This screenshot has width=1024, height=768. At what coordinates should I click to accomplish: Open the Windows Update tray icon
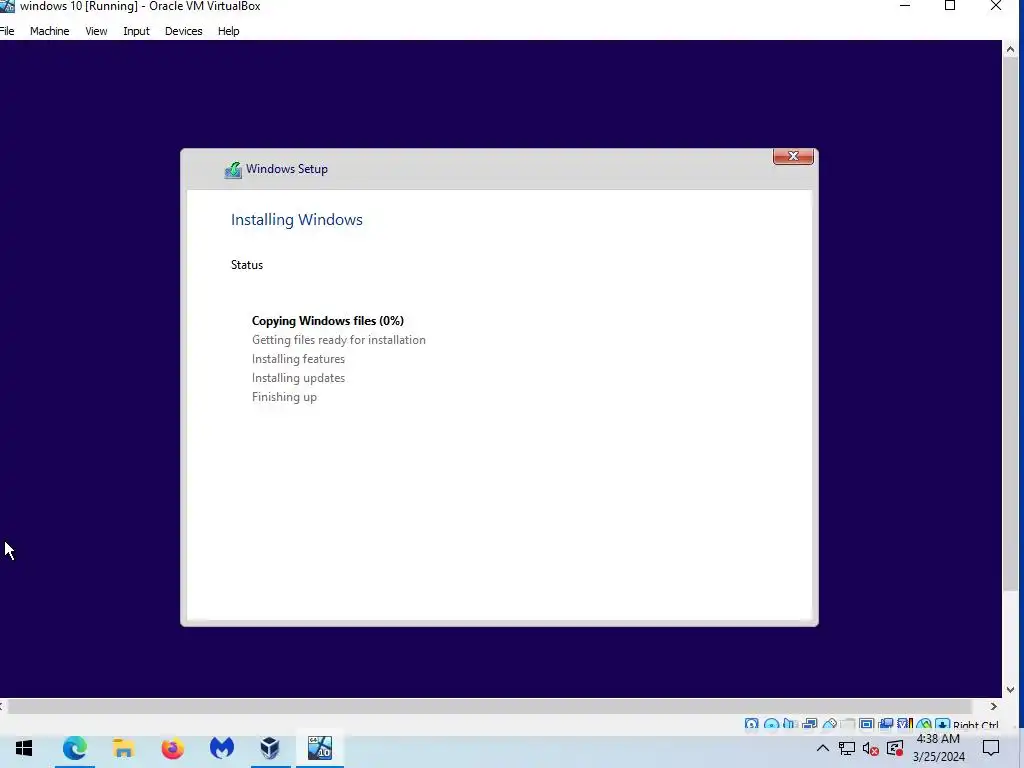(x=895, y=748)
